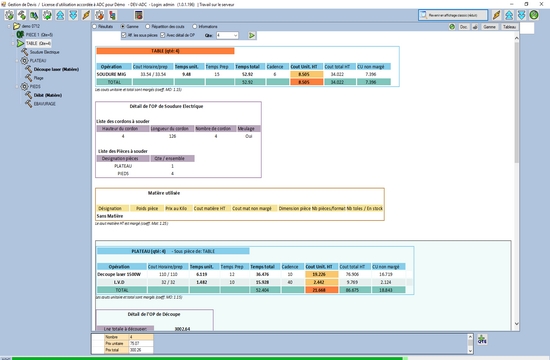Select Débit (Matière) tree item
Viewport: 550px width, 360px height.
pyautogui.click(x=48, y=95)
